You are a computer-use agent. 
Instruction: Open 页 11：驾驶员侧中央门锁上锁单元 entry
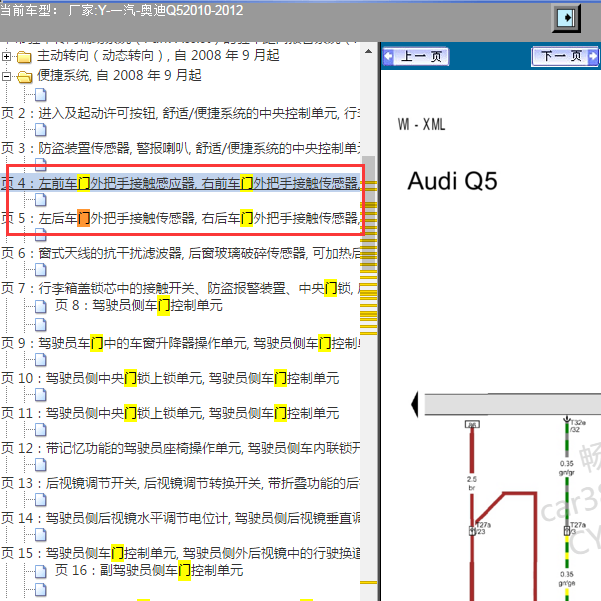[x=170, y=413]
